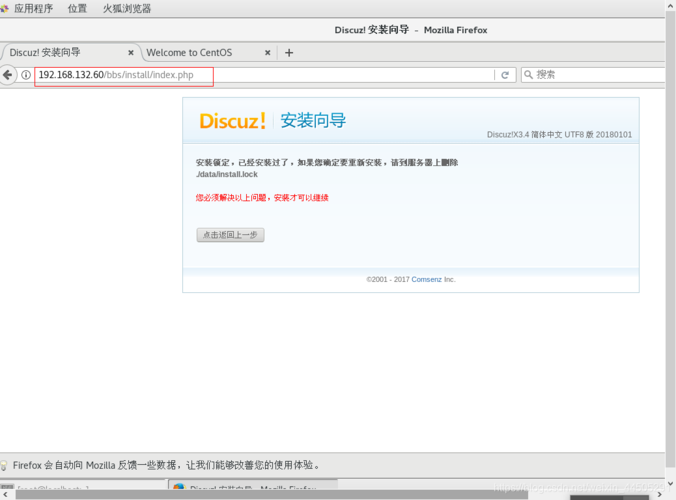Viewport: 676px width, 500px height.
Task: Click the 安装向导 heading text
Action: coord(313,120)
